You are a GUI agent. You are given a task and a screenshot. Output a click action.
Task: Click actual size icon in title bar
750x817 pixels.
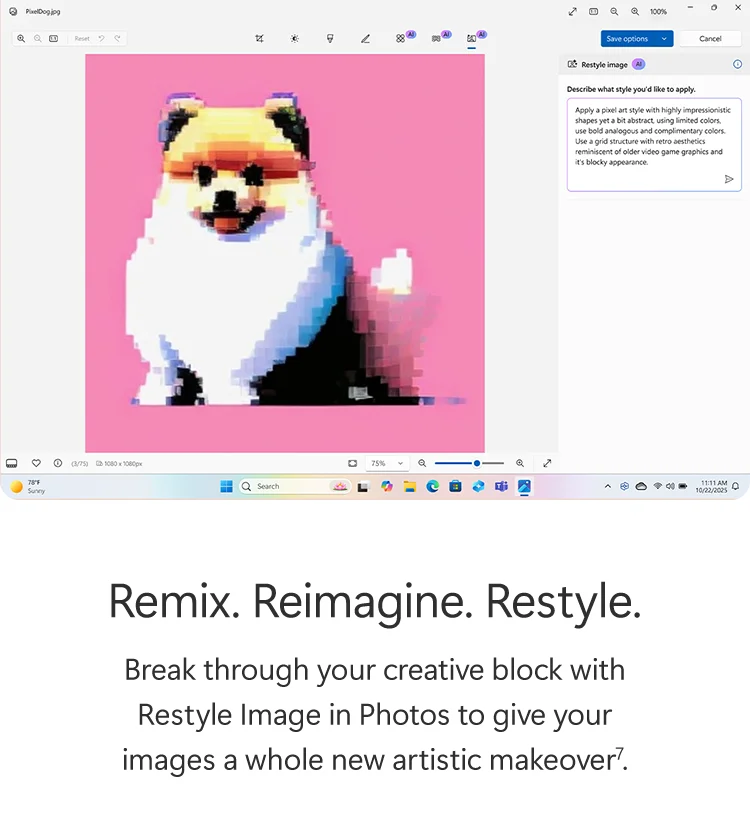click(x=594, y=11)
